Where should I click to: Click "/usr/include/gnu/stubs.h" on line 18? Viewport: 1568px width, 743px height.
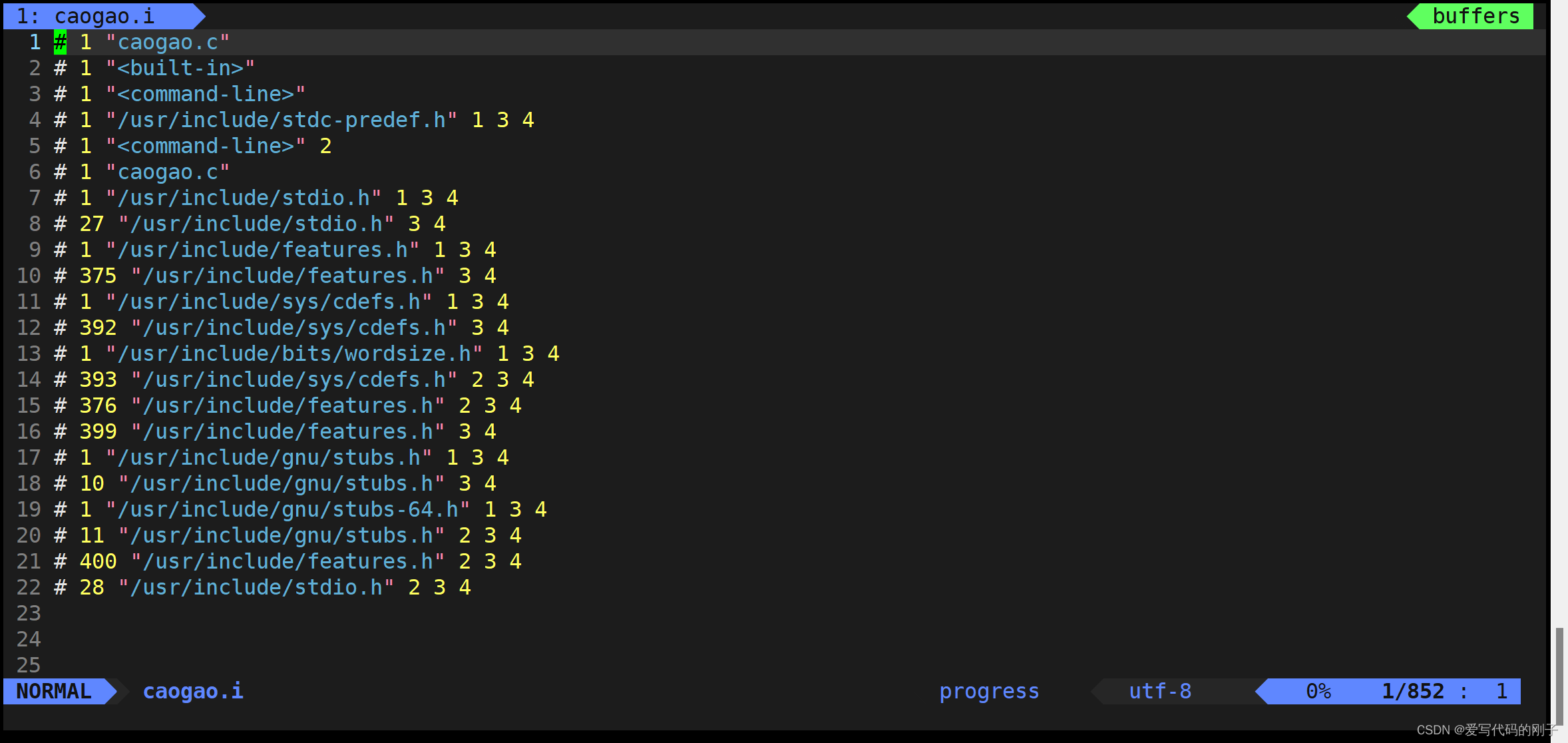click(x=282, y=483)
